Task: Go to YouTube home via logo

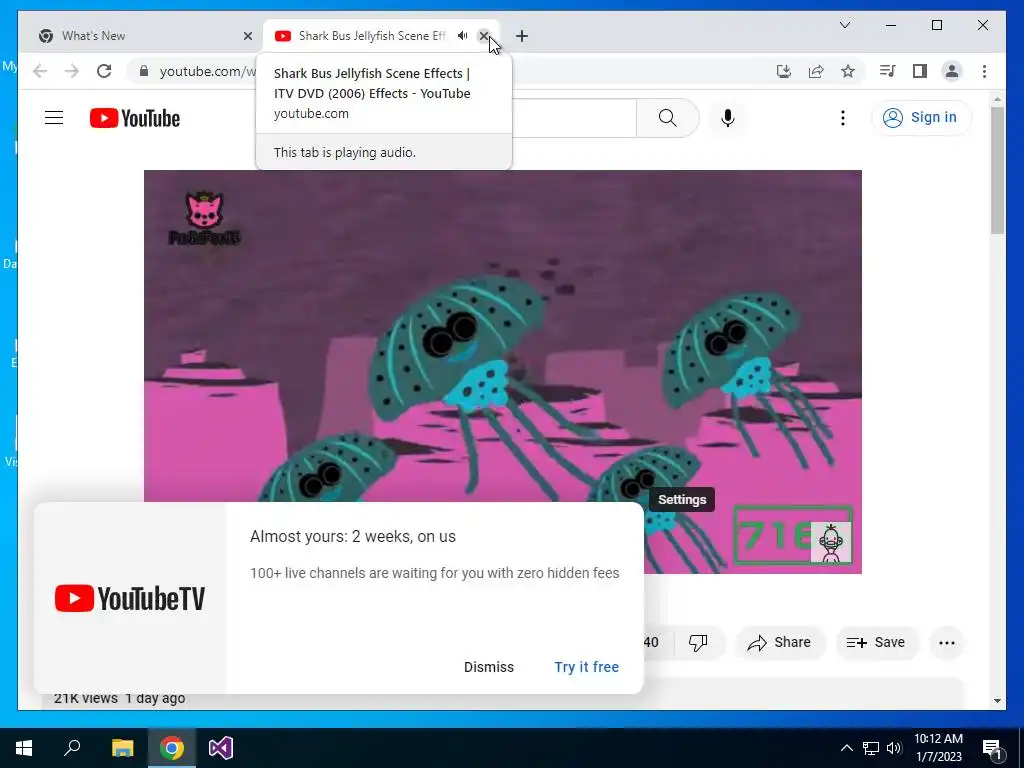Action: pos(135,118)
